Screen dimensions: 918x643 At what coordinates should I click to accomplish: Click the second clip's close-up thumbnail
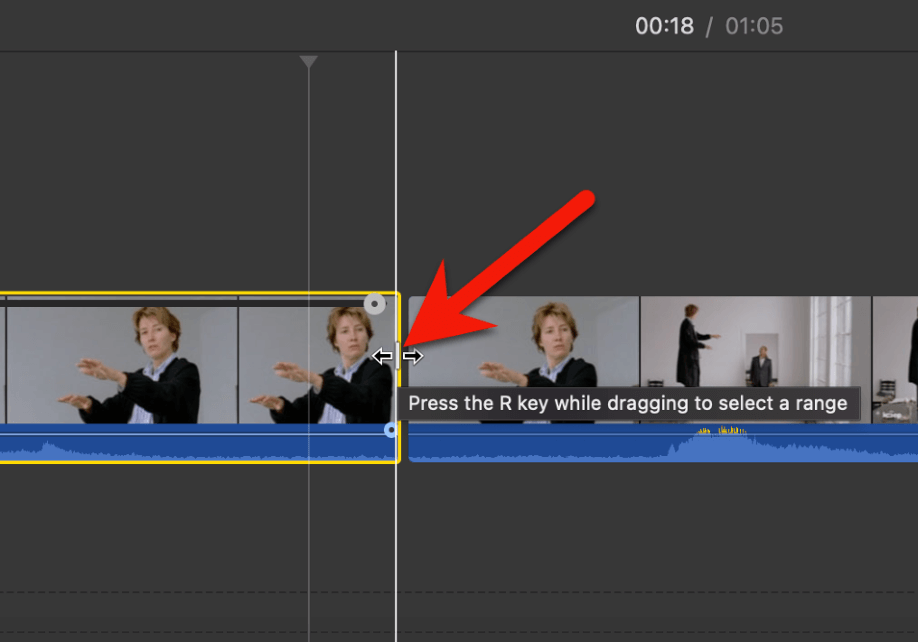[524, 359]
